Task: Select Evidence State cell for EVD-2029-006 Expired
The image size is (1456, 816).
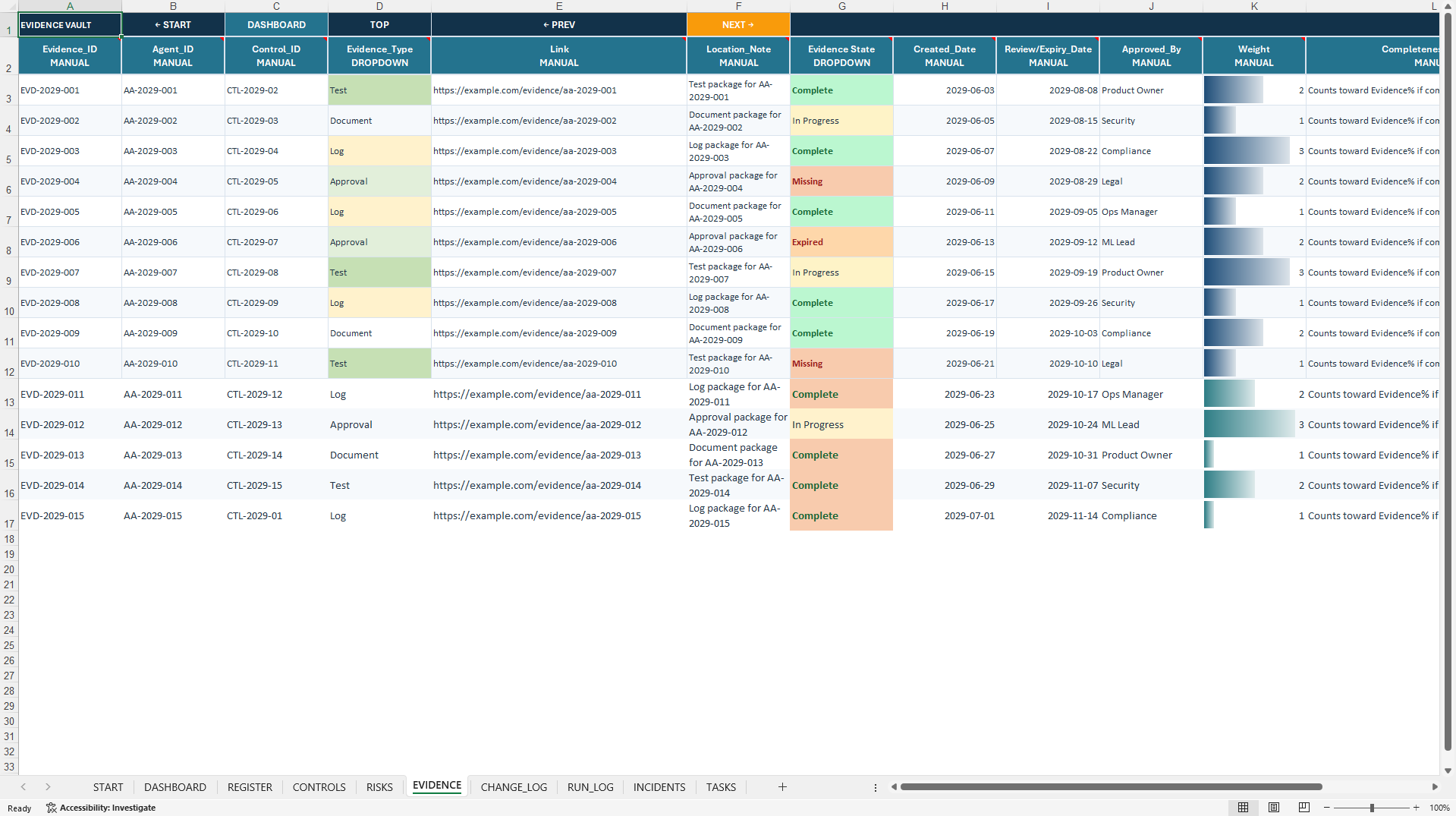Action: pos(841,242)
